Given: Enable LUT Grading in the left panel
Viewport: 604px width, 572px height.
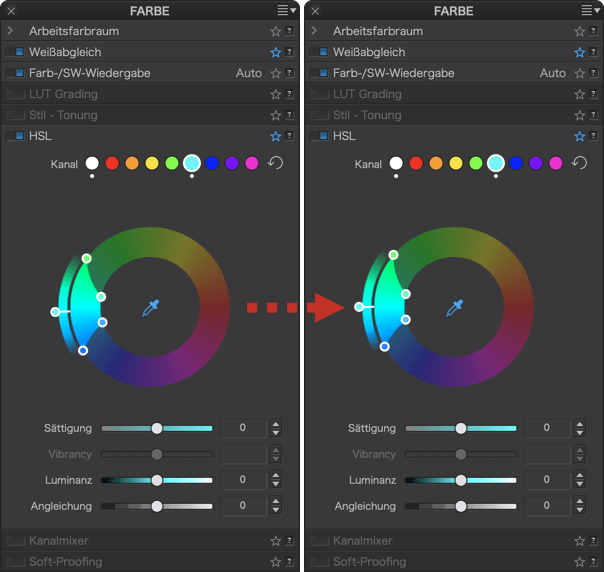Looking at the screenshot, I should pyautogui.click(x=15, y=94).
